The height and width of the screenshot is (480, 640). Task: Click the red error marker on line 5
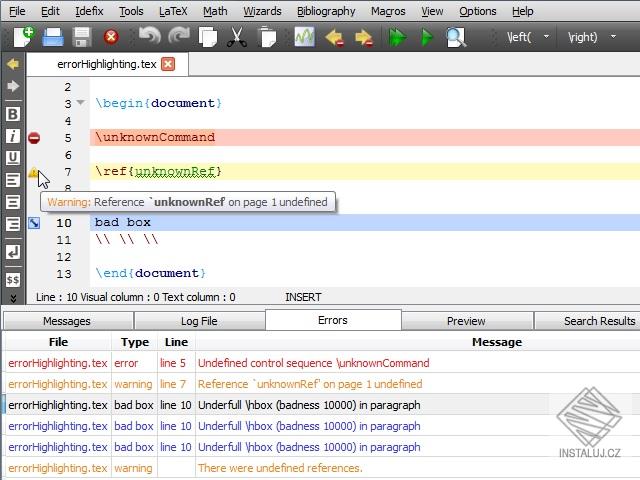click(x=34, y=138)
